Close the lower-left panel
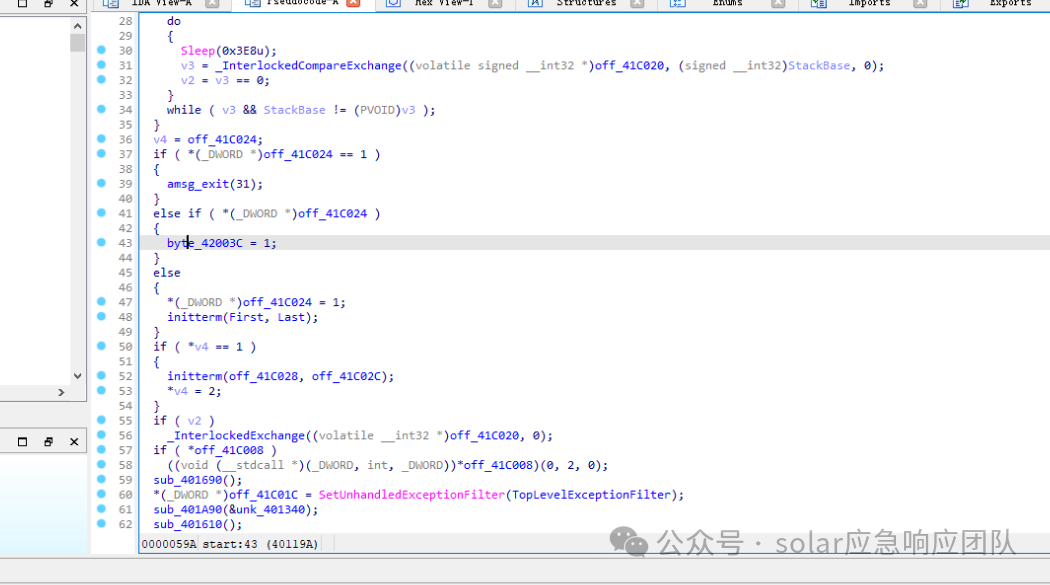The image size is (1050, 585). click(x=74, y=442)
